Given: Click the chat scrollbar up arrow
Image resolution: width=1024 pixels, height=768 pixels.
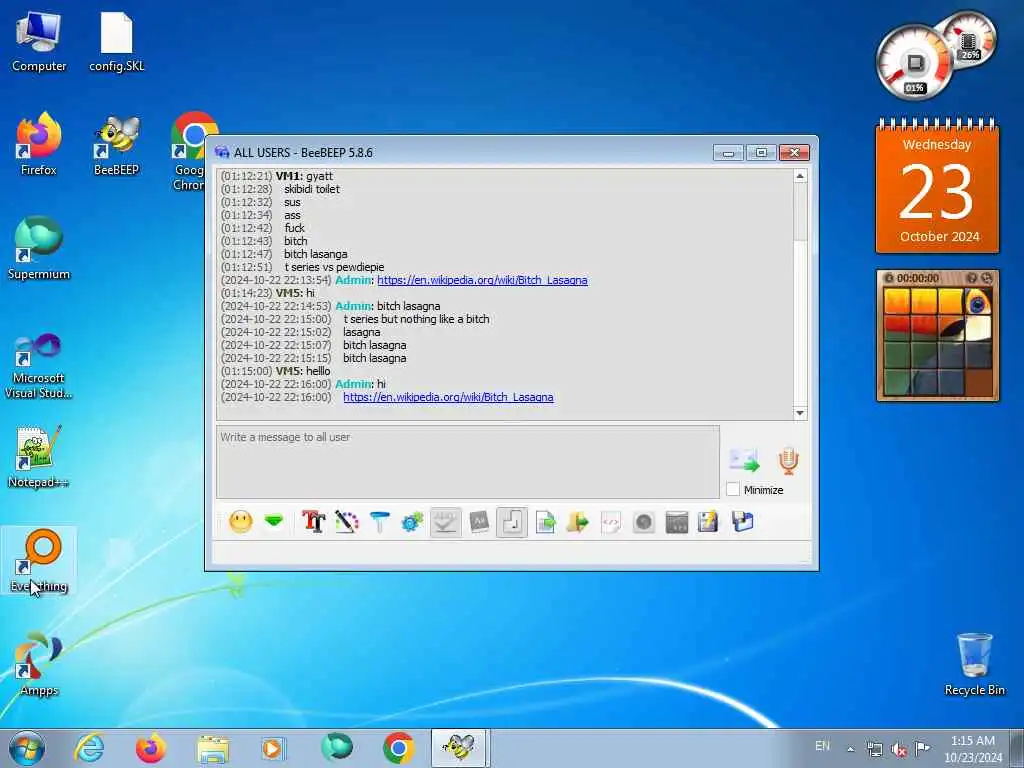Looking at the screenshot, I should click(x=800, y=176).
